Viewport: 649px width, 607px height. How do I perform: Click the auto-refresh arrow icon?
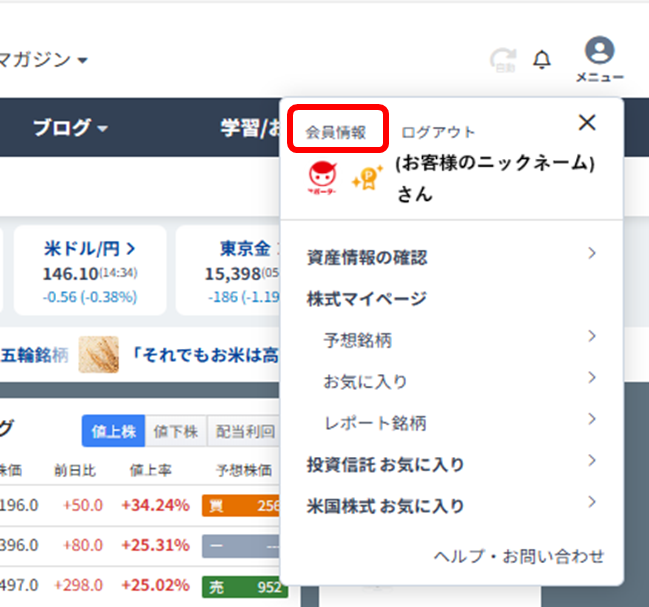503,60
